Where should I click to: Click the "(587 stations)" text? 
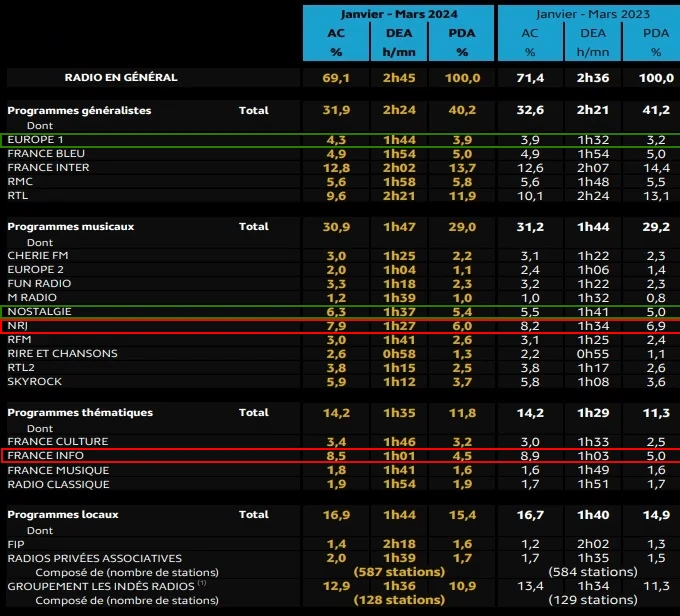399,572
